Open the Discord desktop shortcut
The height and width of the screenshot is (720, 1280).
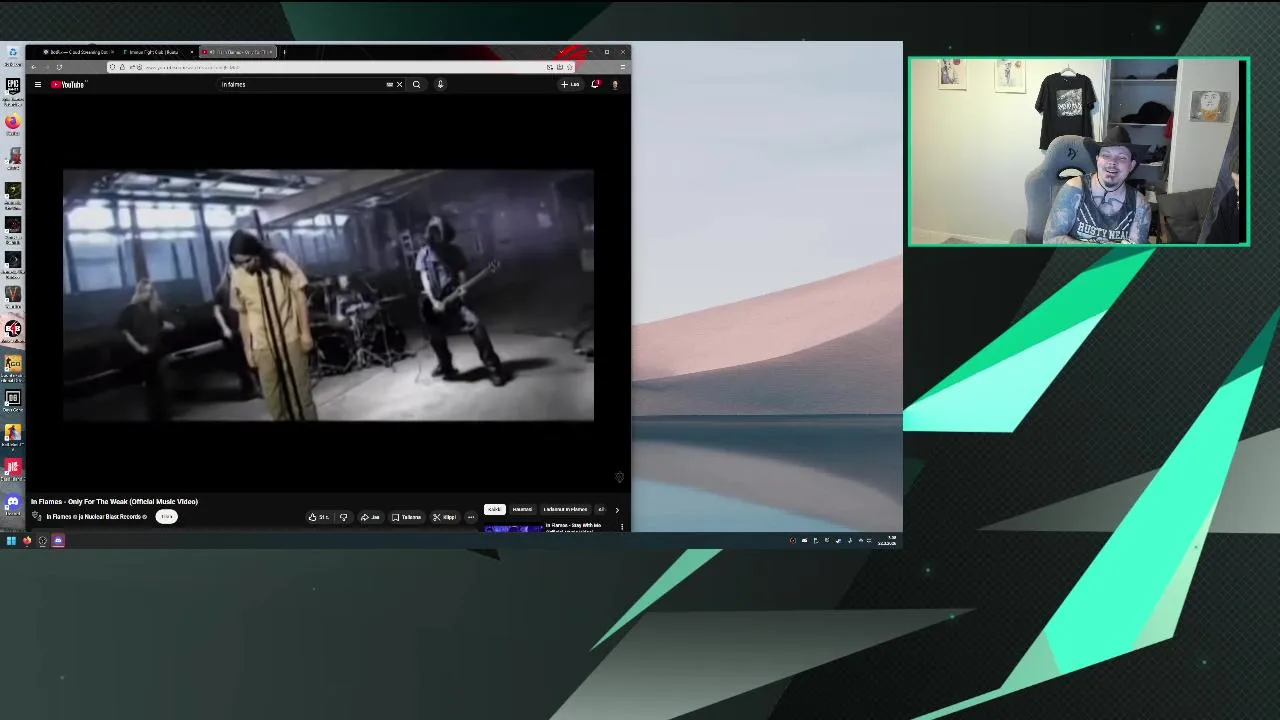coord(12,505)
